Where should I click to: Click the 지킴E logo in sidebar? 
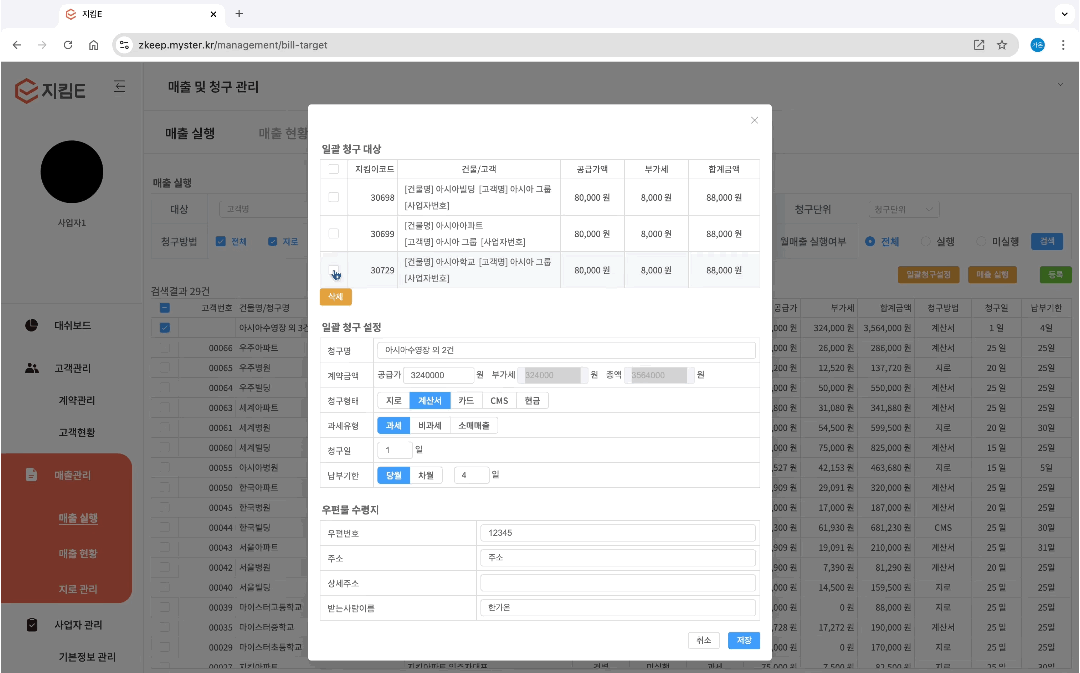tap(50, 90)
